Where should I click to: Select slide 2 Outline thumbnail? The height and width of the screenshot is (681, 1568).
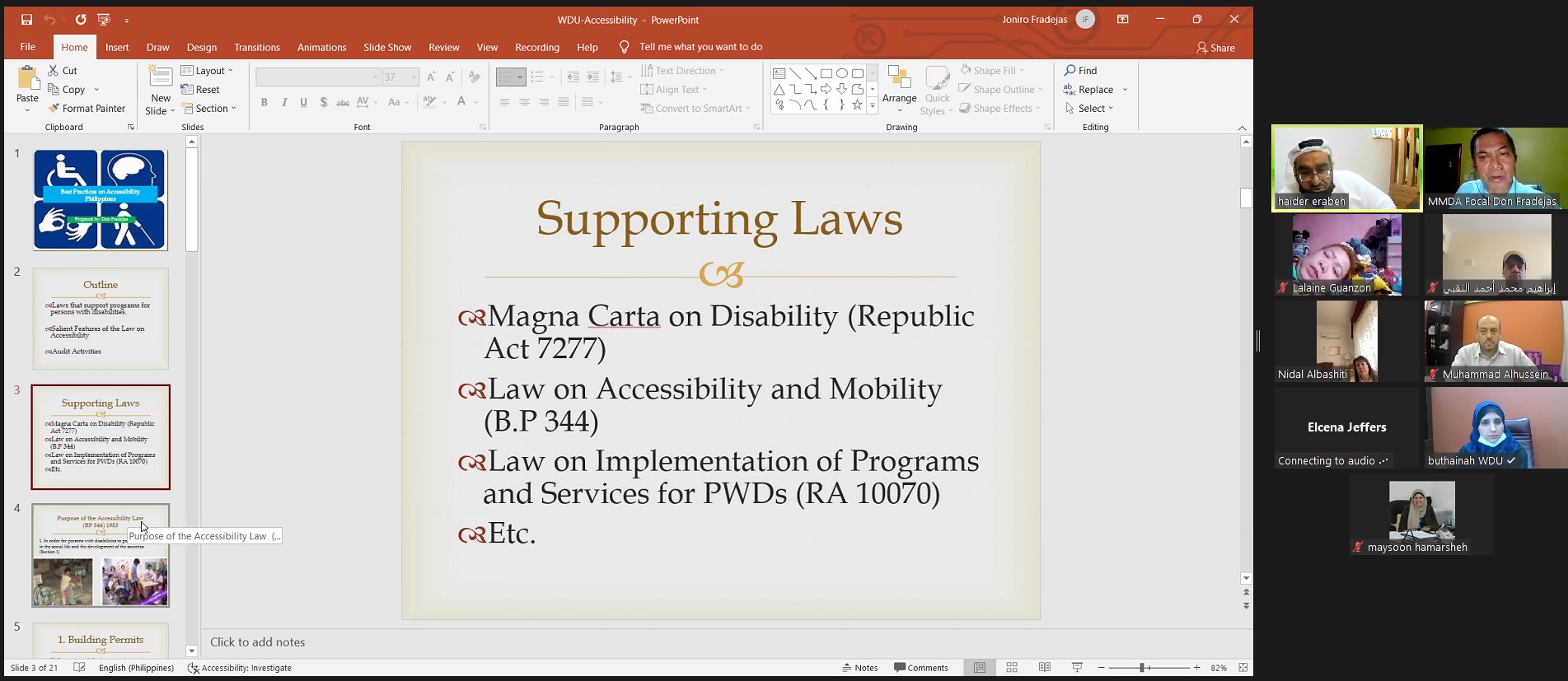click(101, 319)
